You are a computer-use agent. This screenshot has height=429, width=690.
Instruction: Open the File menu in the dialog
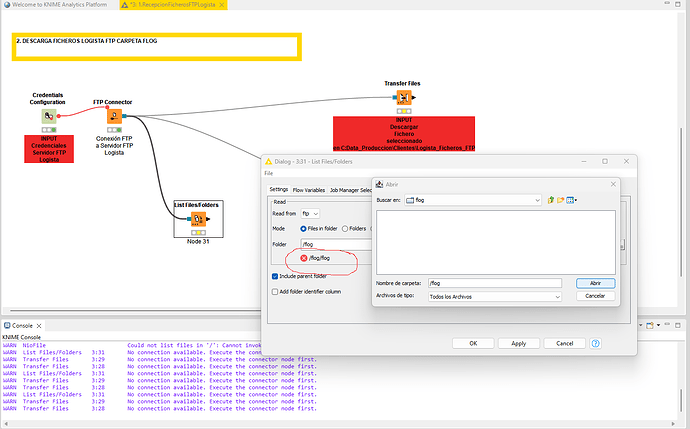(x=269, y=173)
